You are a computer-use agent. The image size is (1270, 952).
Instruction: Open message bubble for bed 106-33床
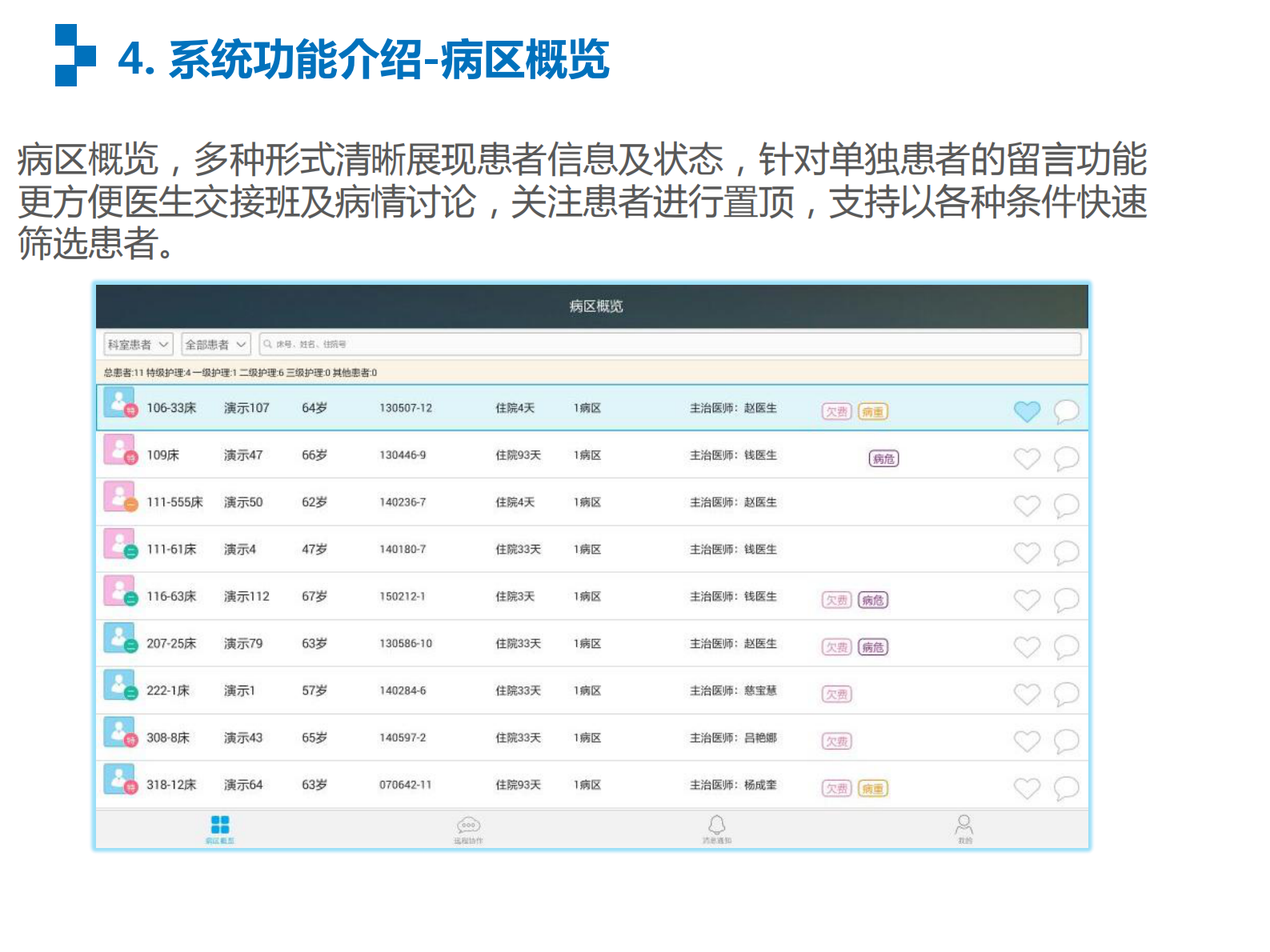pos(1066,411)
